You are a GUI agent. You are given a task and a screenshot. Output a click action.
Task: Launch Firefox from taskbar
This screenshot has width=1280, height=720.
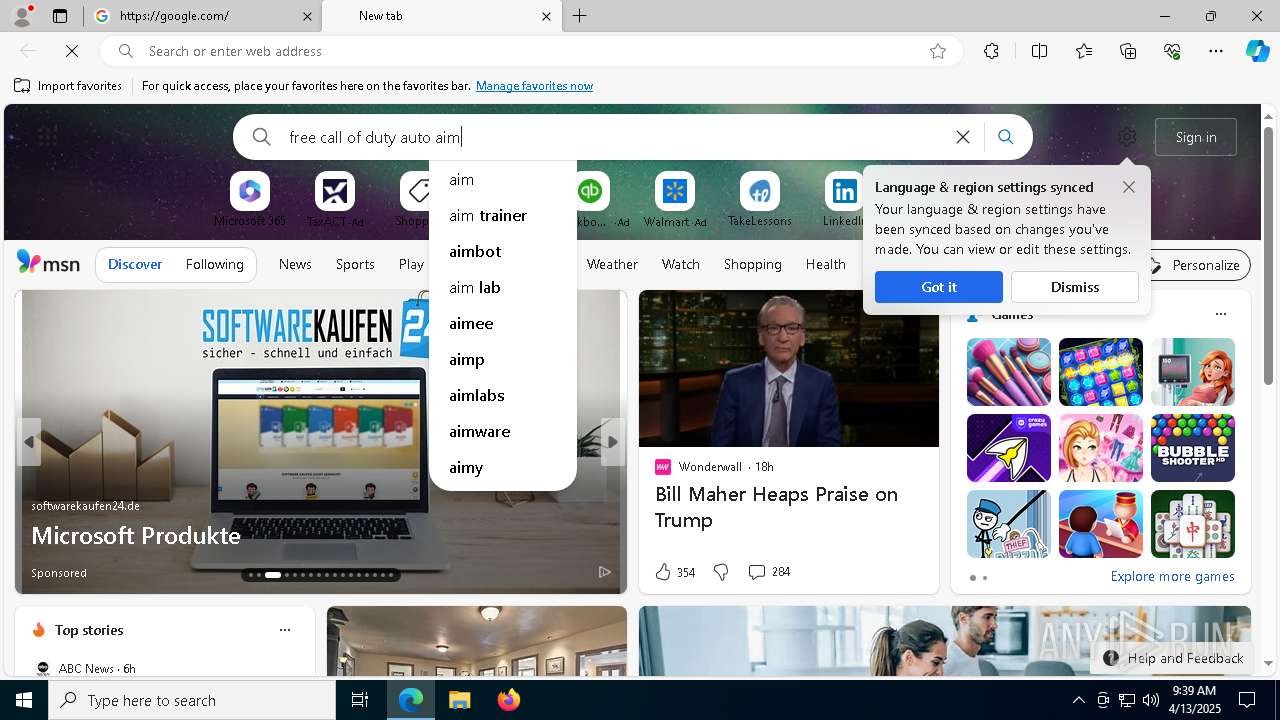509,700
